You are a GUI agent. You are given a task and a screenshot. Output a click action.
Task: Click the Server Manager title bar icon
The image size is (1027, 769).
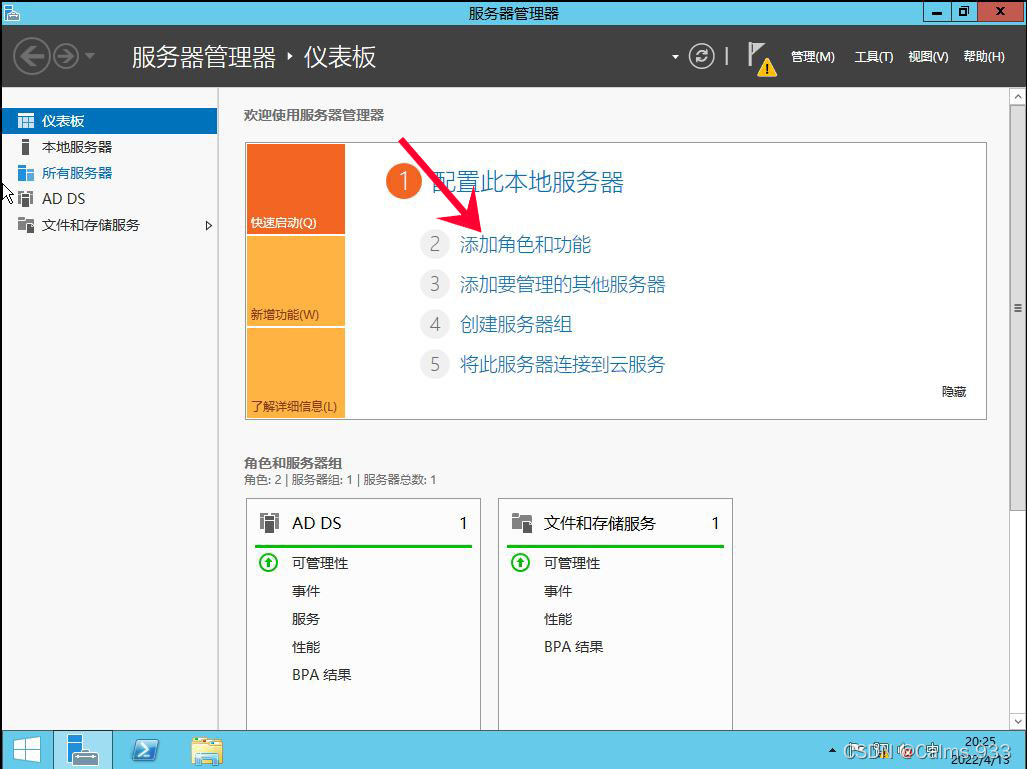click(12, 12)
